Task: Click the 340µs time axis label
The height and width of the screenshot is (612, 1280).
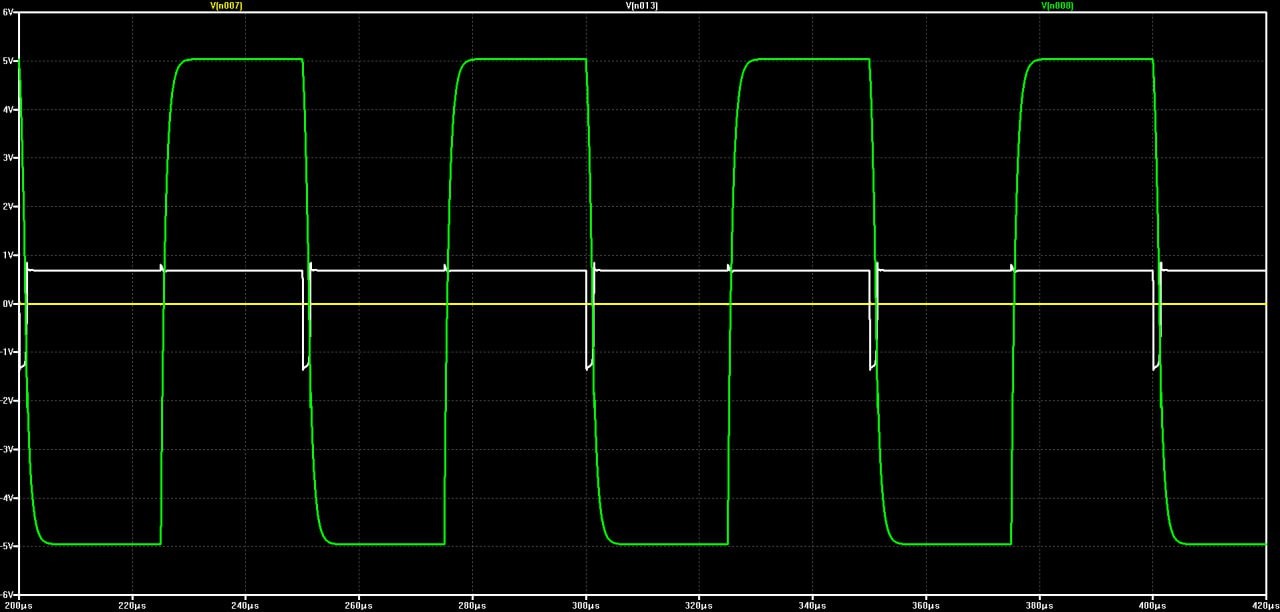Action: pos(813,606)
